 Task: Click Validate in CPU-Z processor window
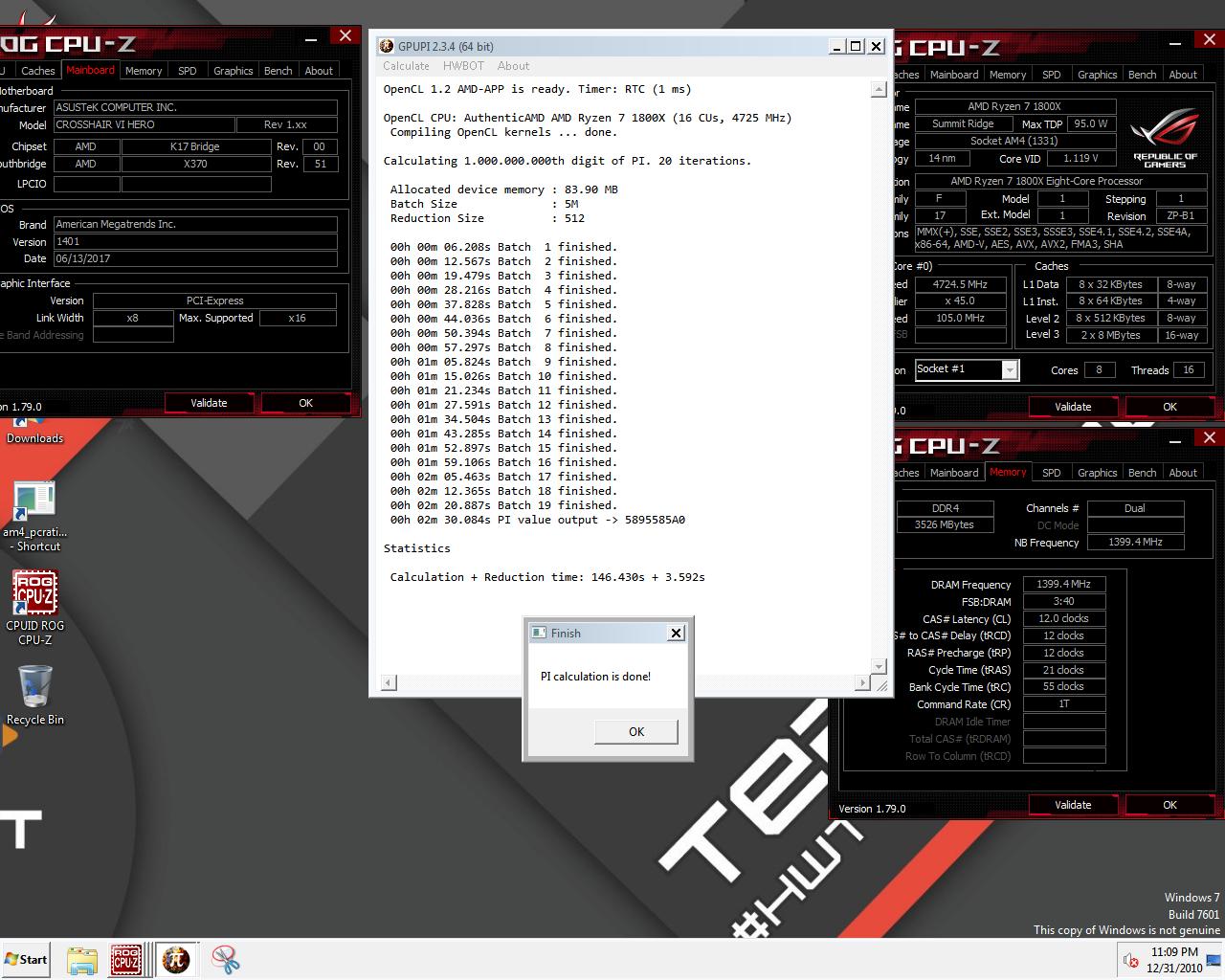[x=1073, y=407]
